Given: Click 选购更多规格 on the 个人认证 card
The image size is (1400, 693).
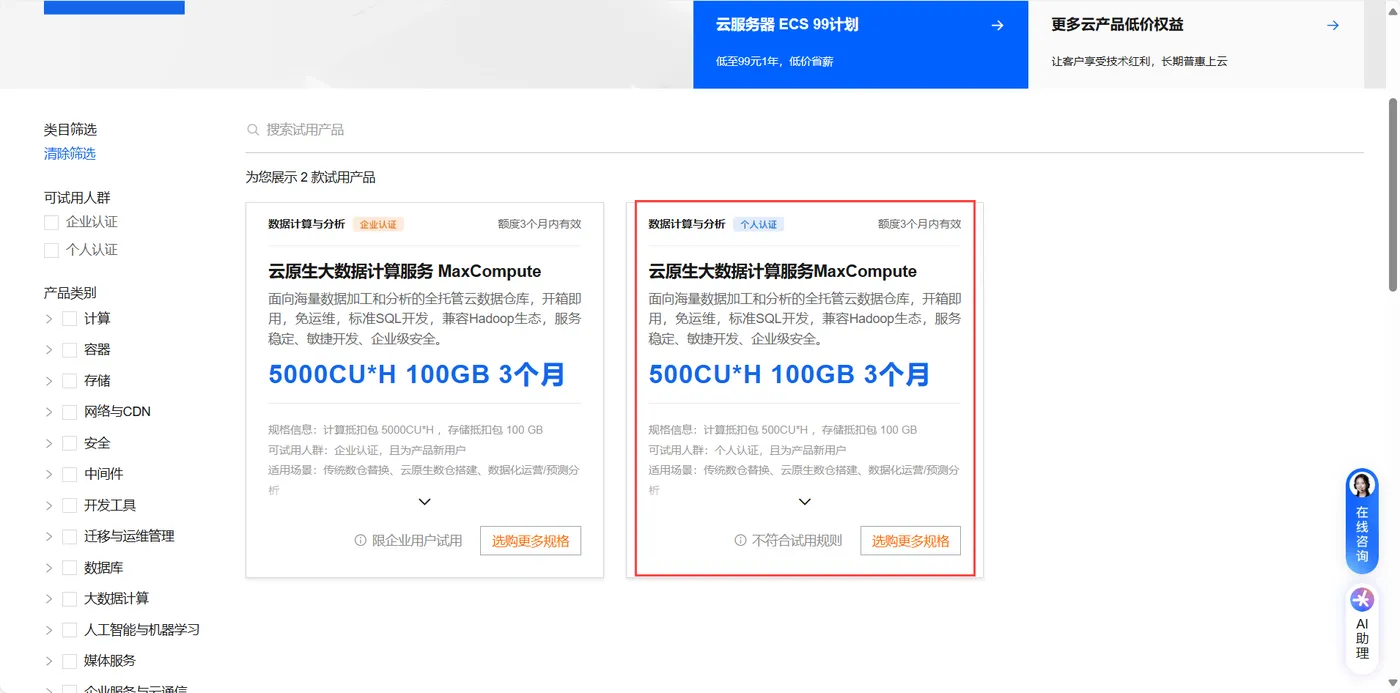Looking at the screenshot, I should pyautogui.click(x=910, y=541).
